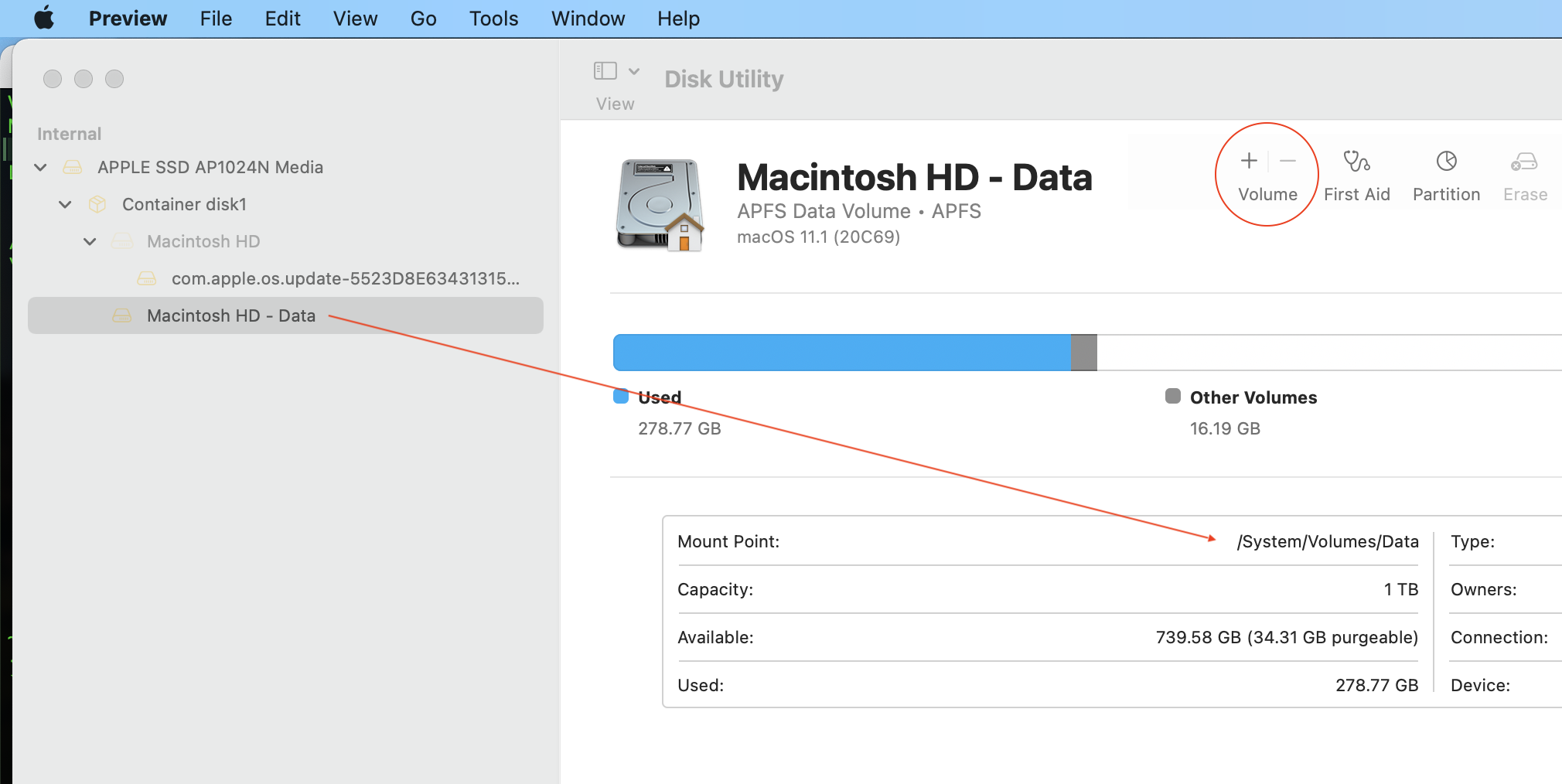Click the large hard drive home icon
Viewport: 1562px width, 784px height.
(660, 205)
